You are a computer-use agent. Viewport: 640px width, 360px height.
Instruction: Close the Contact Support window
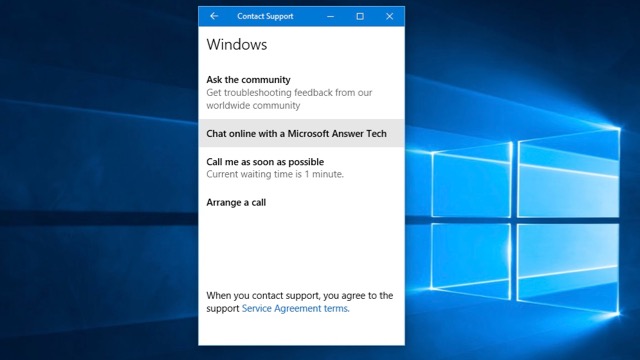click(x=389, y=16)
